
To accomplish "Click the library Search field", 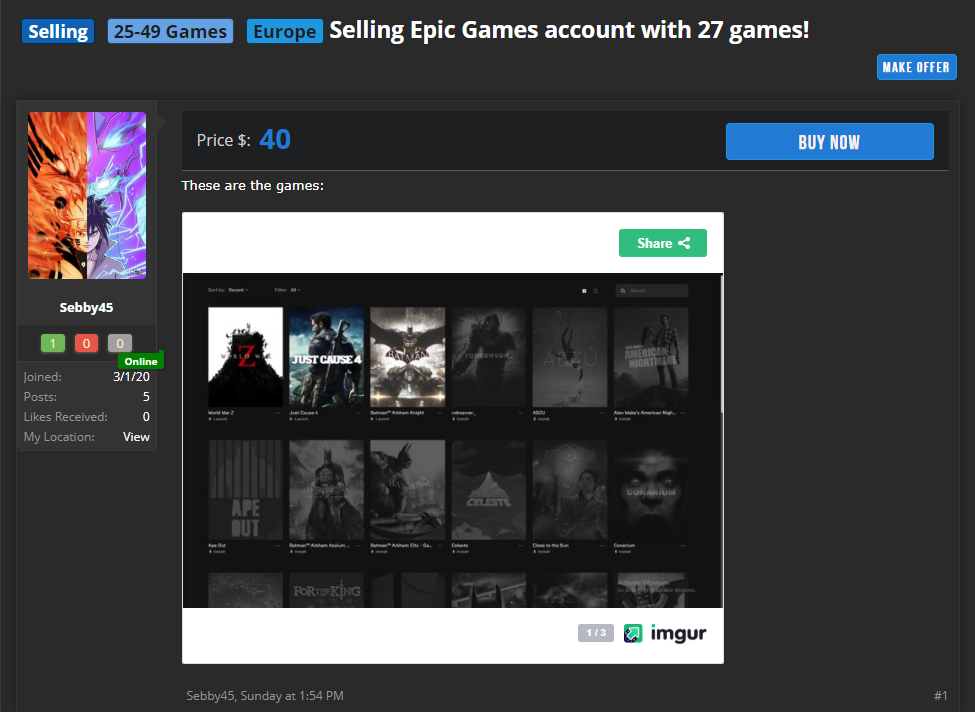I will pos(652,290).
